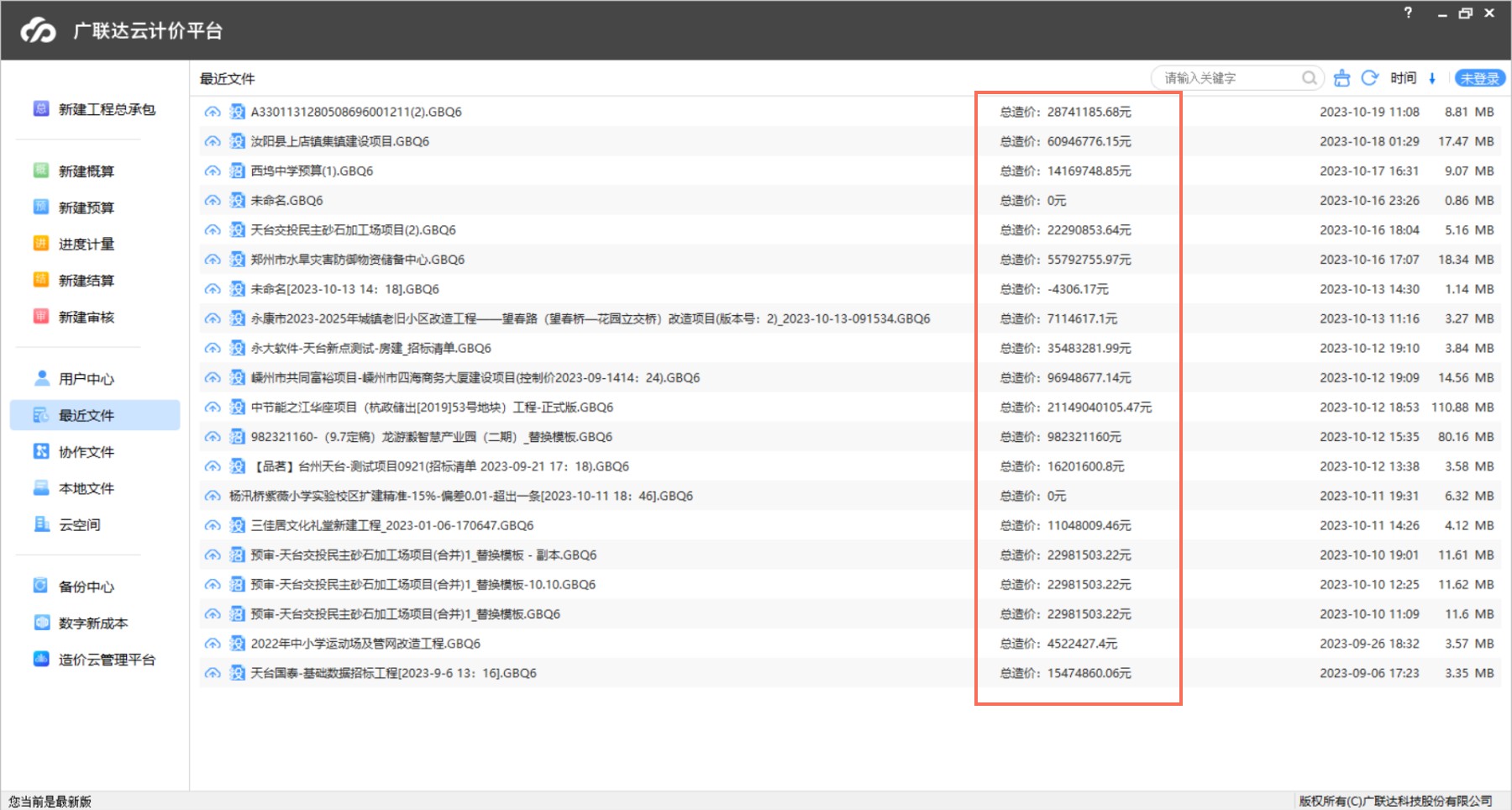
Task: Open 预审-天台交投 替换模板-10.10.GBQ6
Action: [423, 585]
